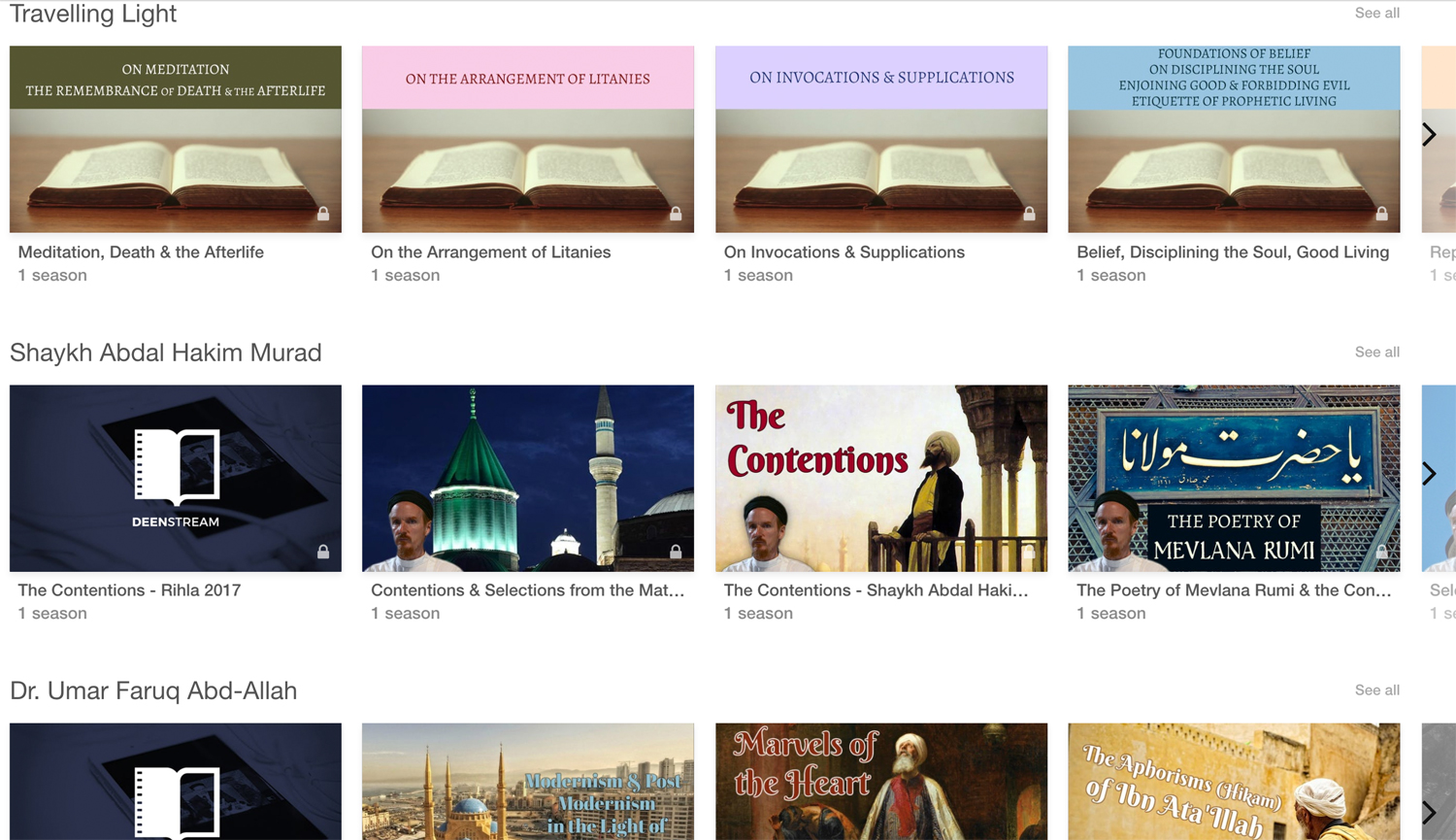Open The Contentions painting thumbnail
Image resolution: width=1456 pixels, height=840 pixels.
(x=881, y=478)
